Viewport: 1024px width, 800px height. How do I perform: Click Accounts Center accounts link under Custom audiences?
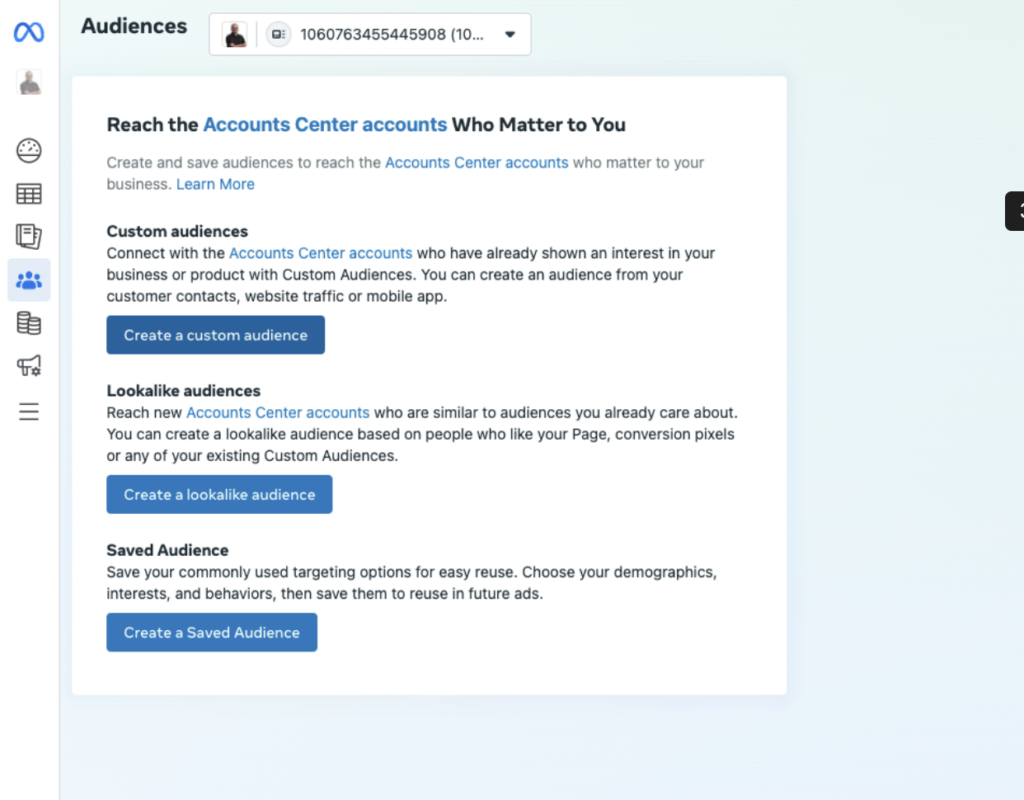321,253
